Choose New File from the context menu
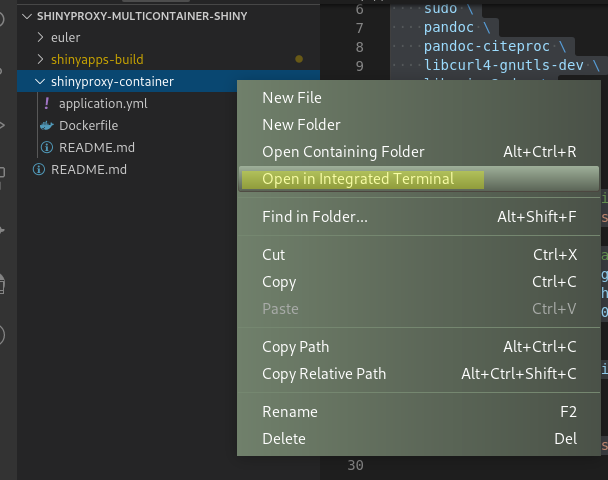 click(292, 97)
